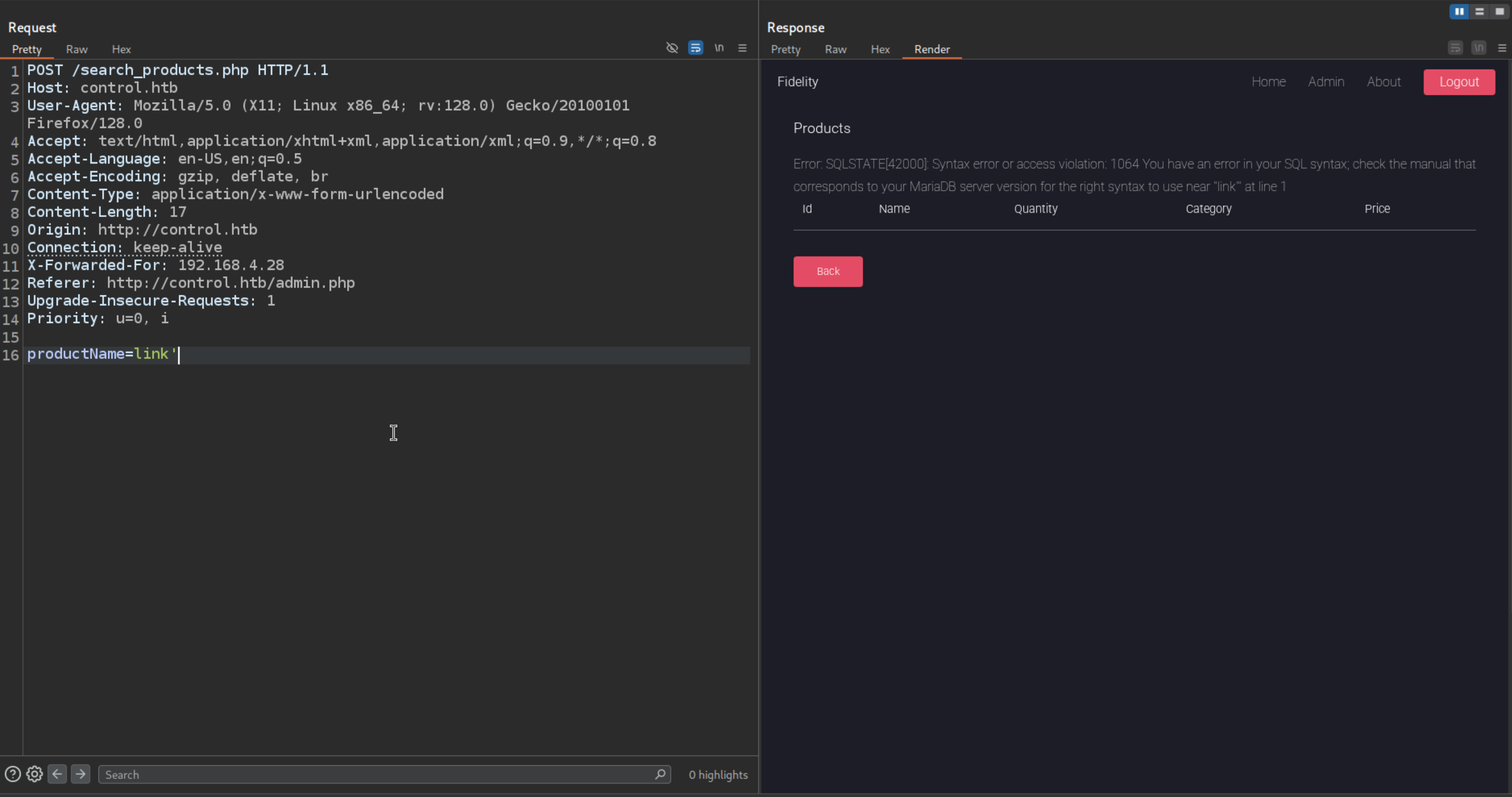
Task: Click magnifier icon in search field
Action: (660, 774)
